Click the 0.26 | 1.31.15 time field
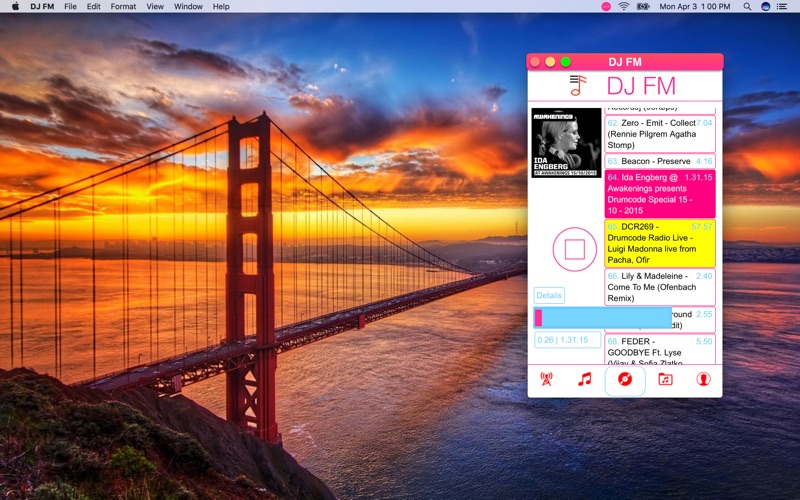 (x=567, y=340)
